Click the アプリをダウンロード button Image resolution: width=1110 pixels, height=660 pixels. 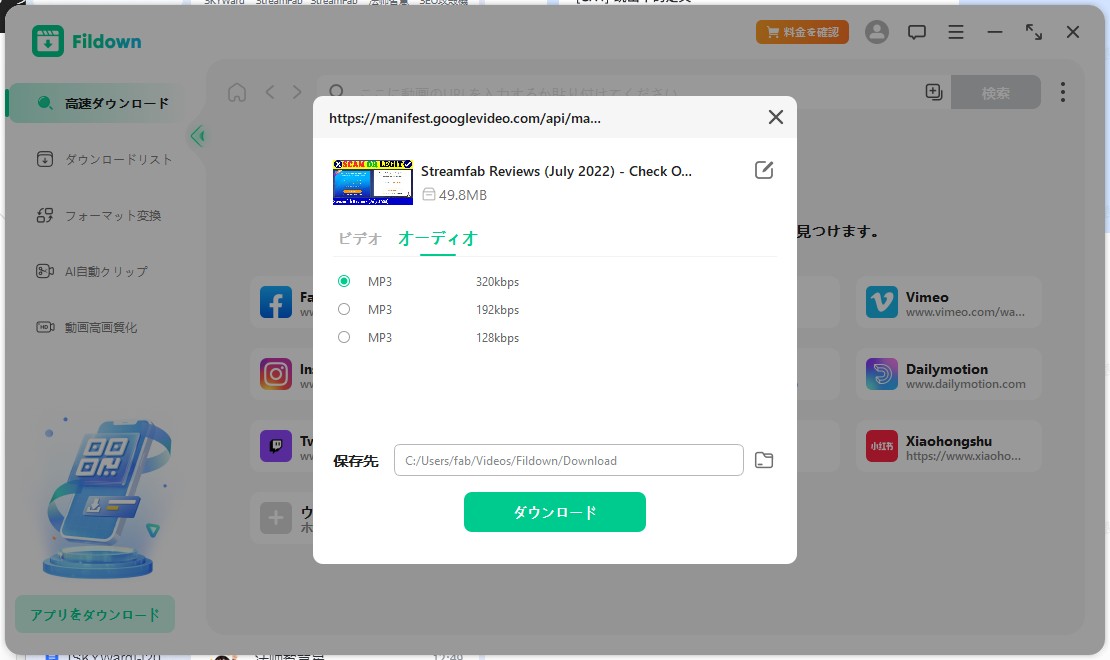(x=95, y=614)
